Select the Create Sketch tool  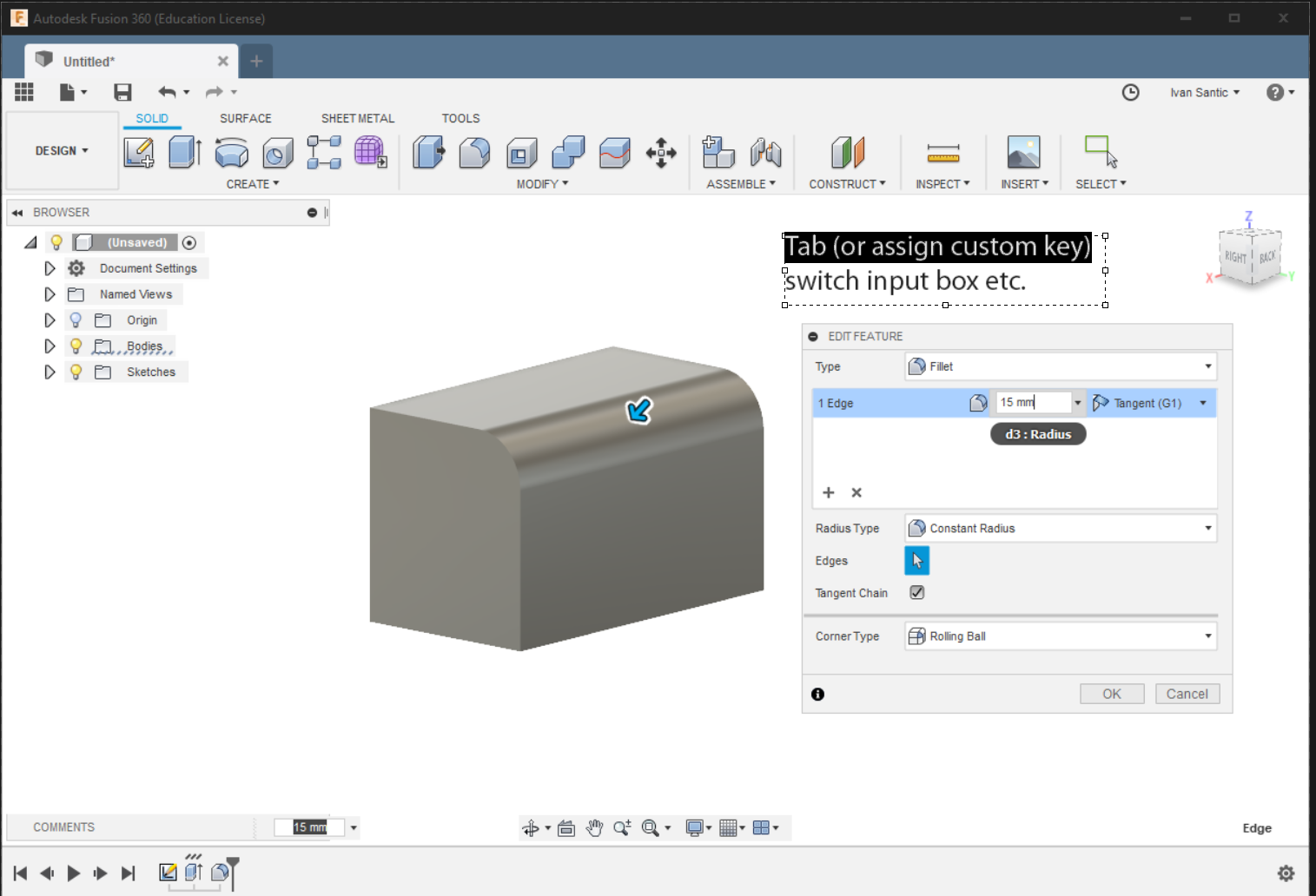point(139,152)
